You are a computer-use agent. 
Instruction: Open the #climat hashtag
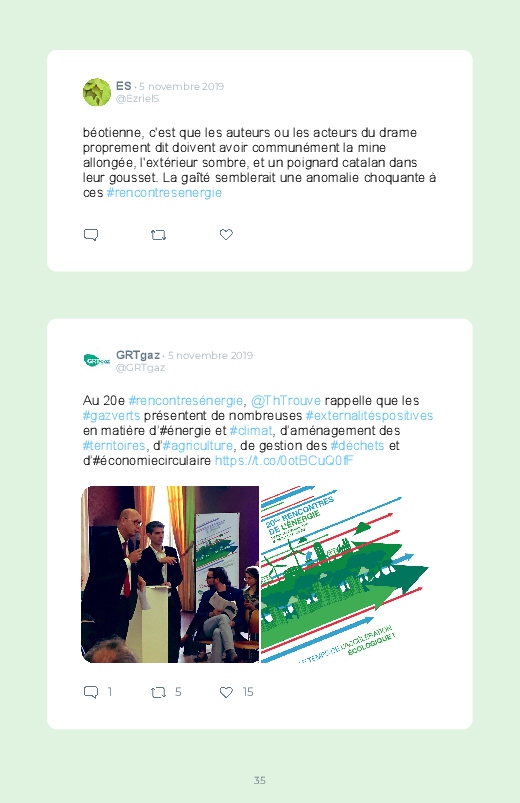(251, 430)
